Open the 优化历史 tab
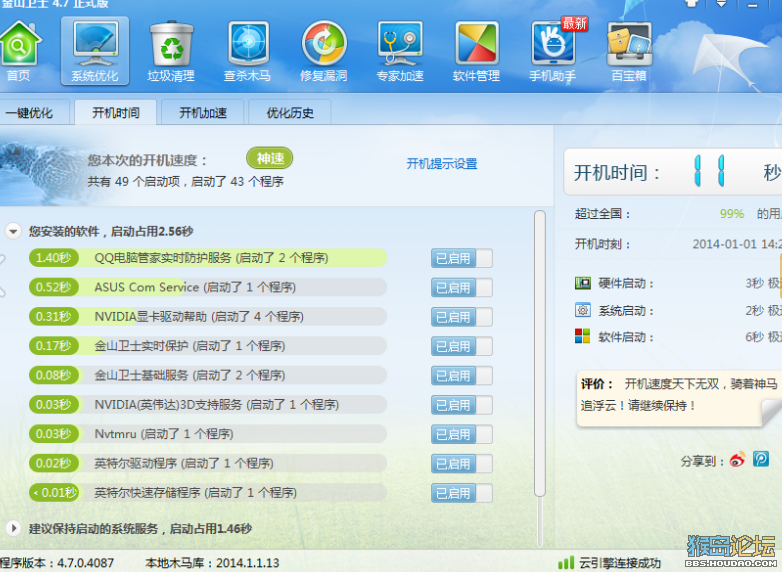Viewport: 782px width, 572px height. point(290,113)
